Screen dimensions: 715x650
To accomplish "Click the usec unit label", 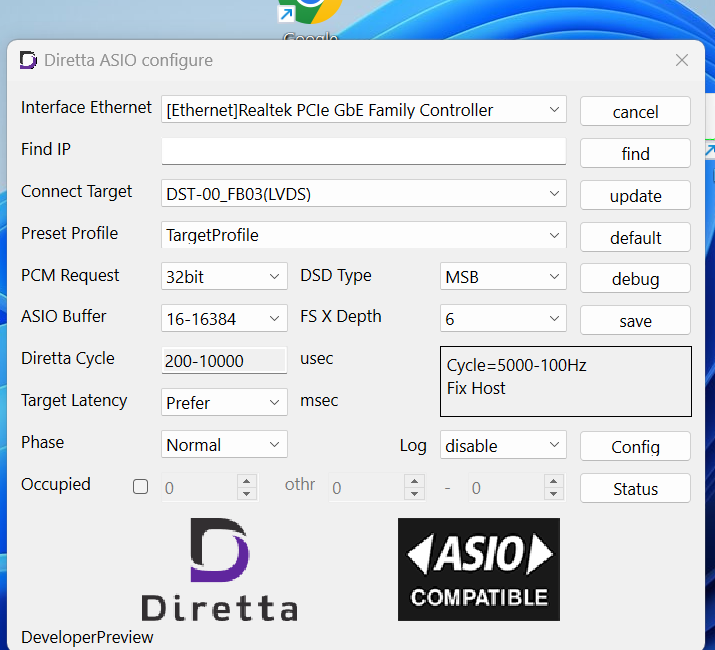I will (x=316, y=359).
